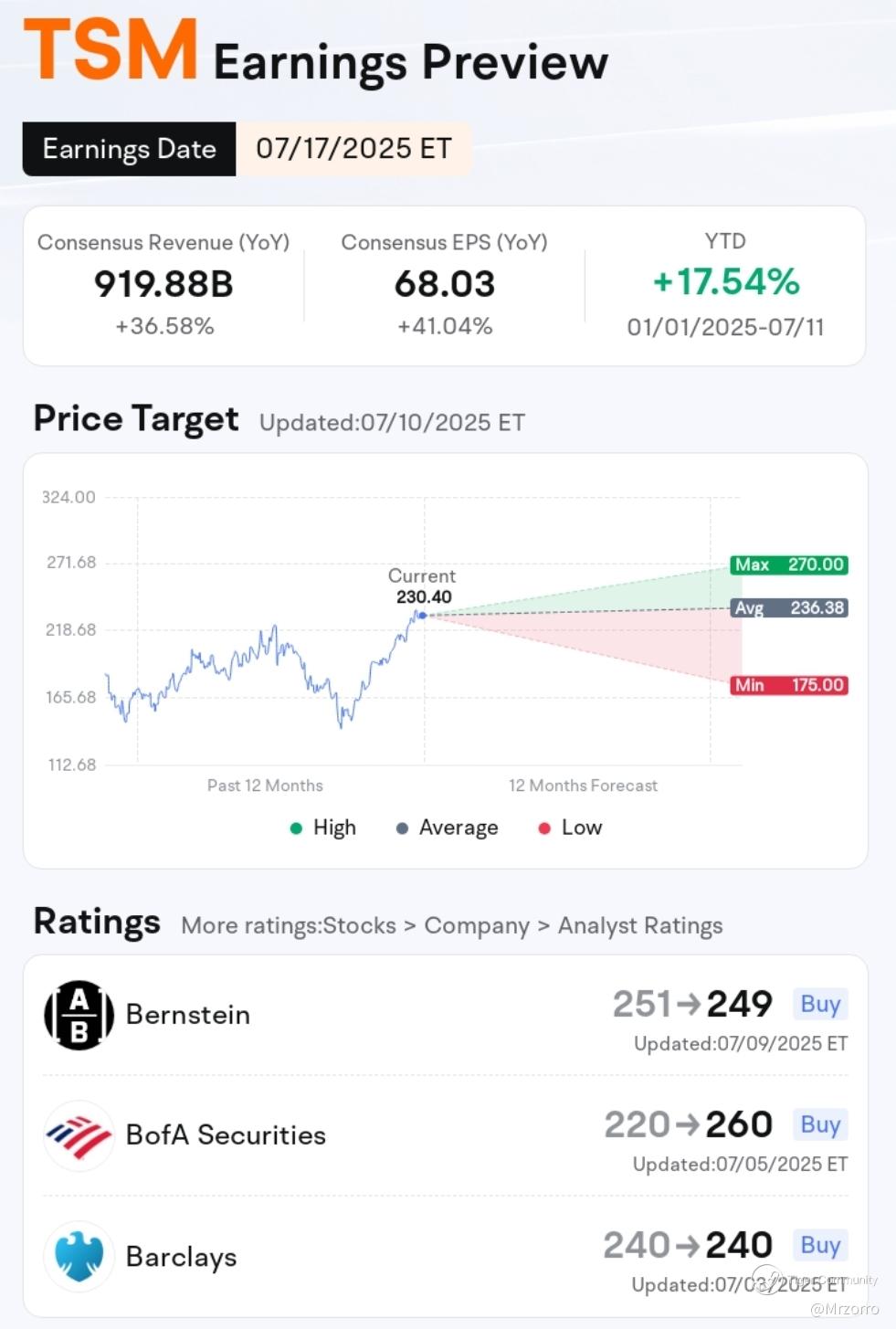Click the Barclays Buy rating badge
Viewport: 896px width, 1329px height.
(819, 1245)
